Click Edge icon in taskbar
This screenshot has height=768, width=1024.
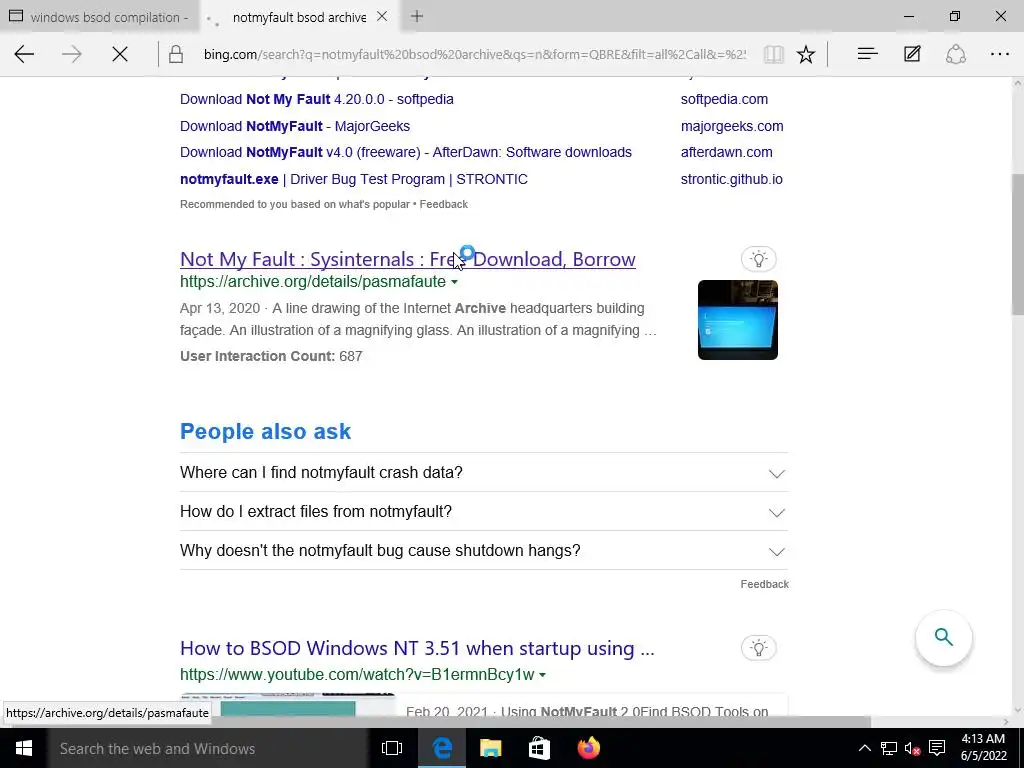tap(442, 748)
